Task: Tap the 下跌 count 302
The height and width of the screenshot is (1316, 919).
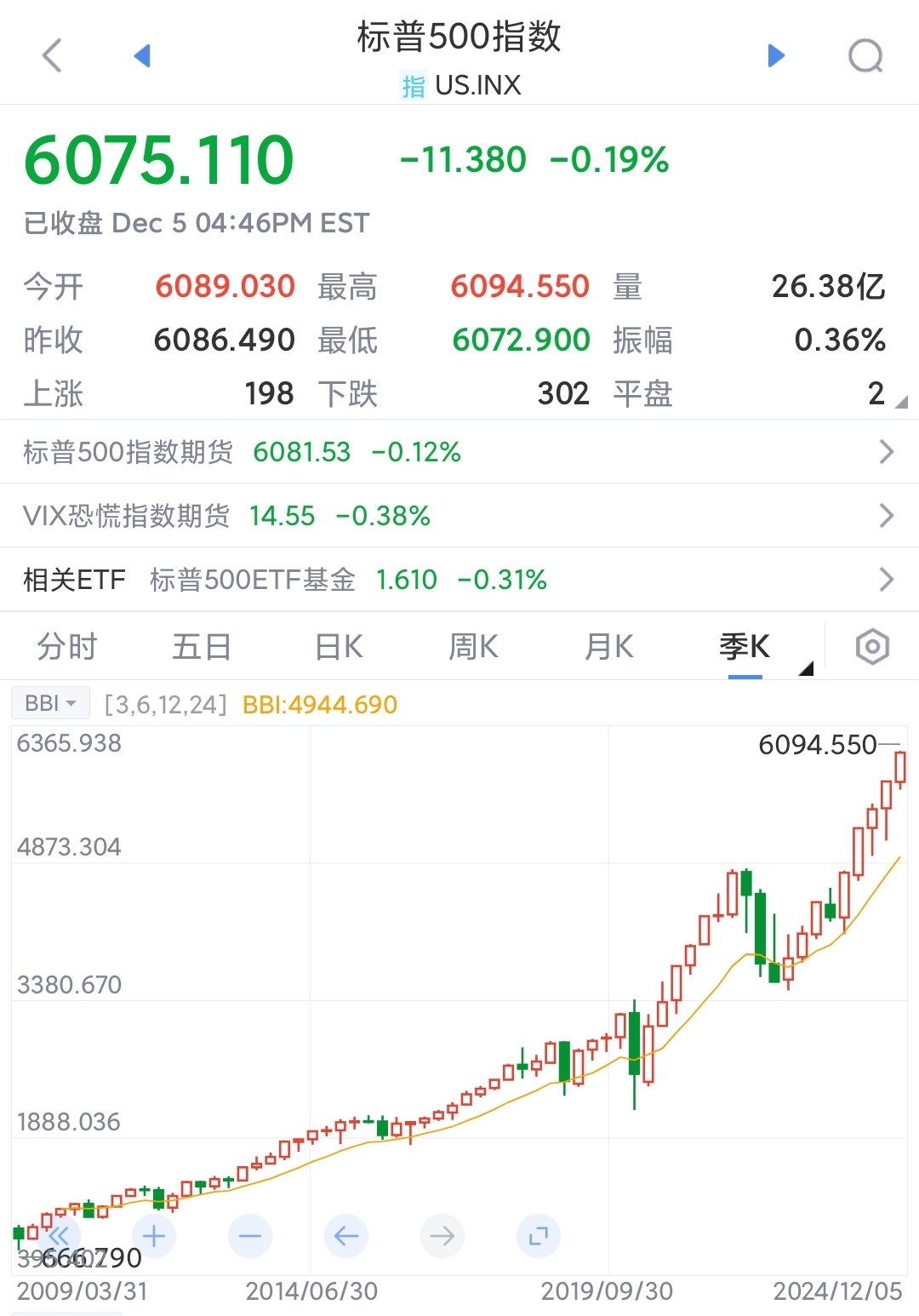Action: tap(563, 393)
